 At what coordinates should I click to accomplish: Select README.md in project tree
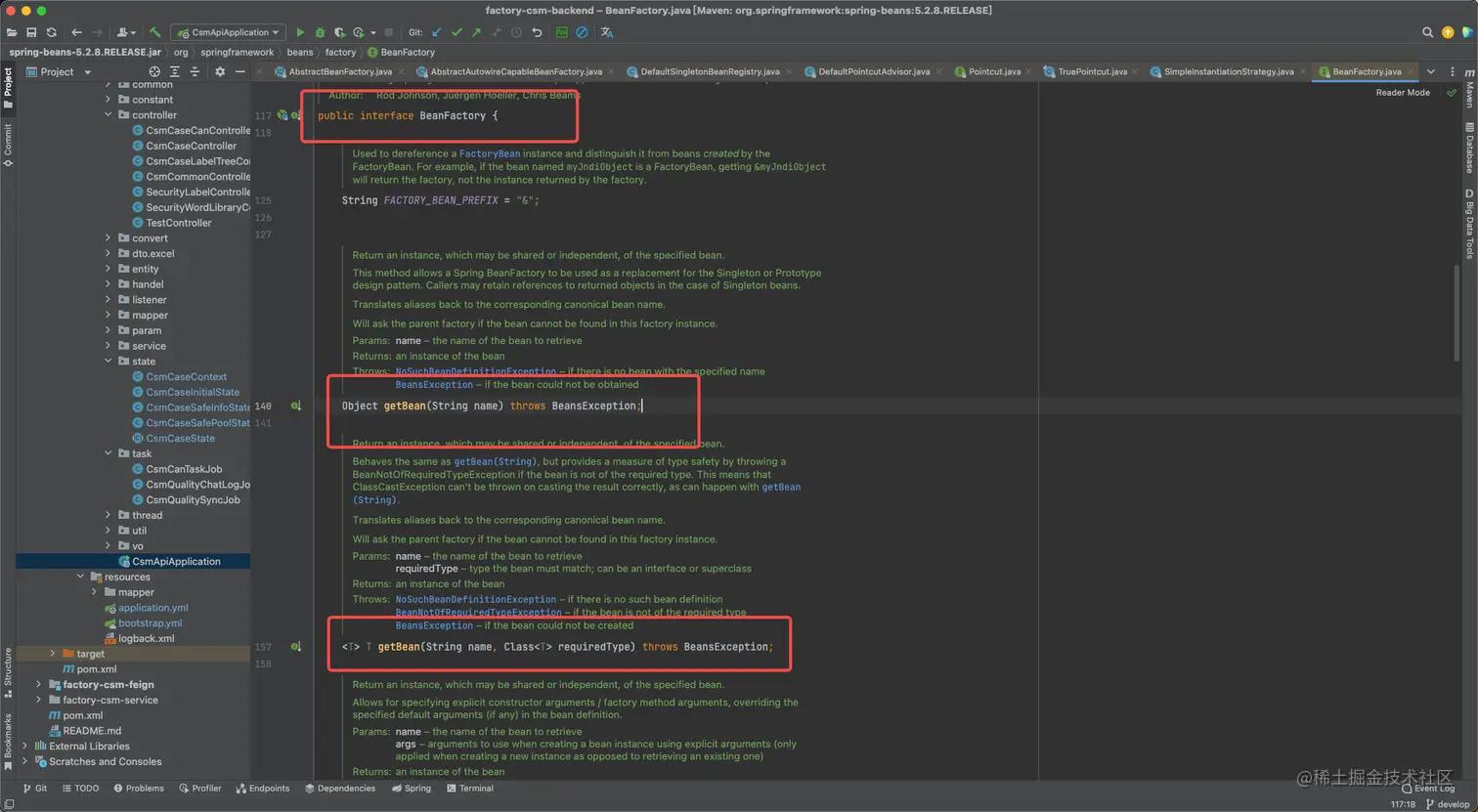tap(92, 730)
